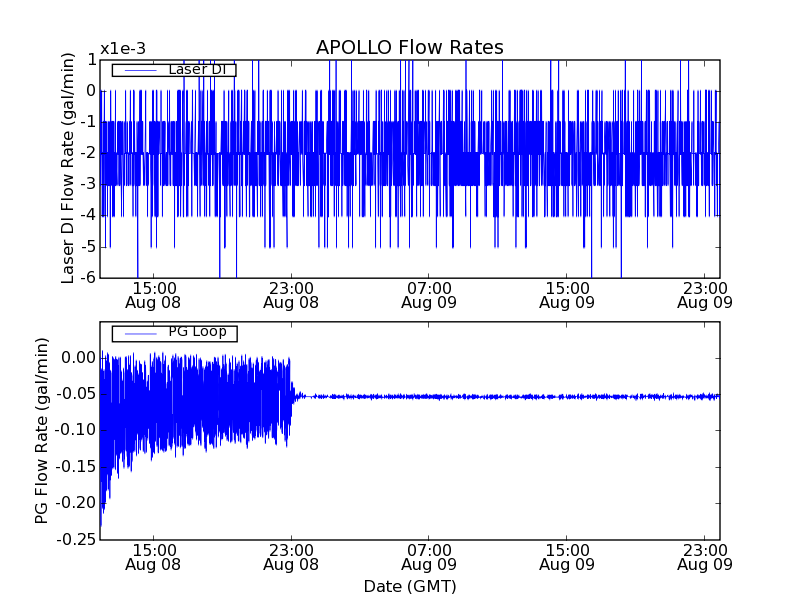
Task: Click the 07:00 Aug 09 tick on top plot
Action: pyautogui.click(x=429, y=294)
